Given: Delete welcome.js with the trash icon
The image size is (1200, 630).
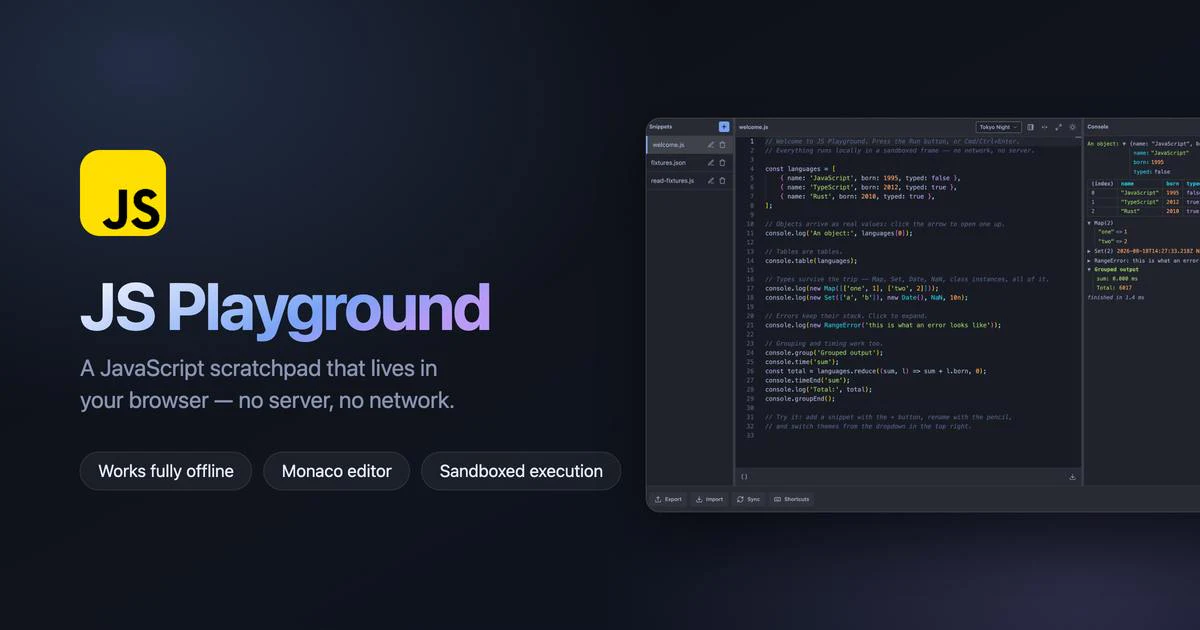Looking at the screenshot, I should pyautogui.click(x=723, y=145).
